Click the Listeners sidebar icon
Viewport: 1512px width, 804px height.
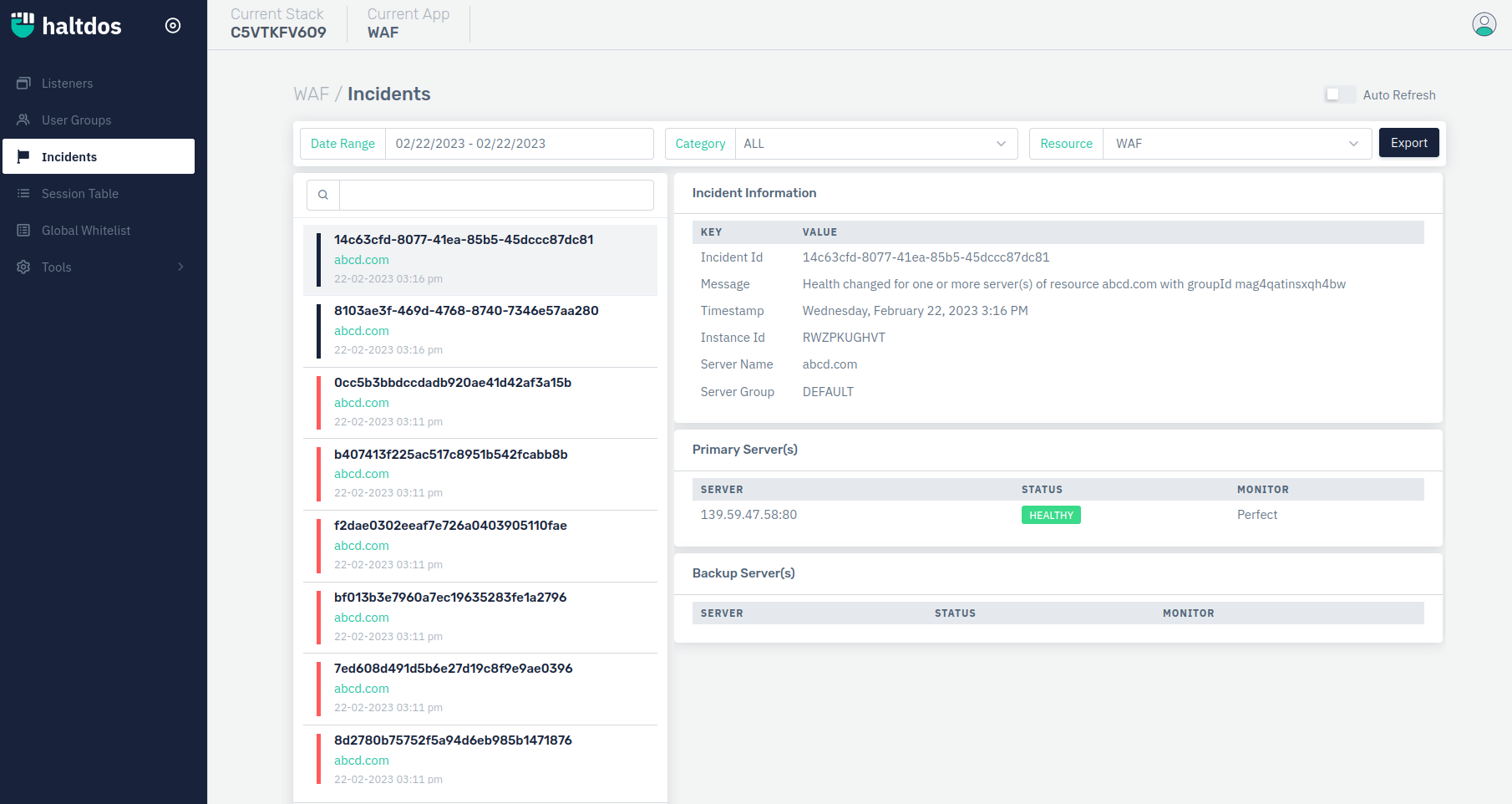(x=23, y=83)
